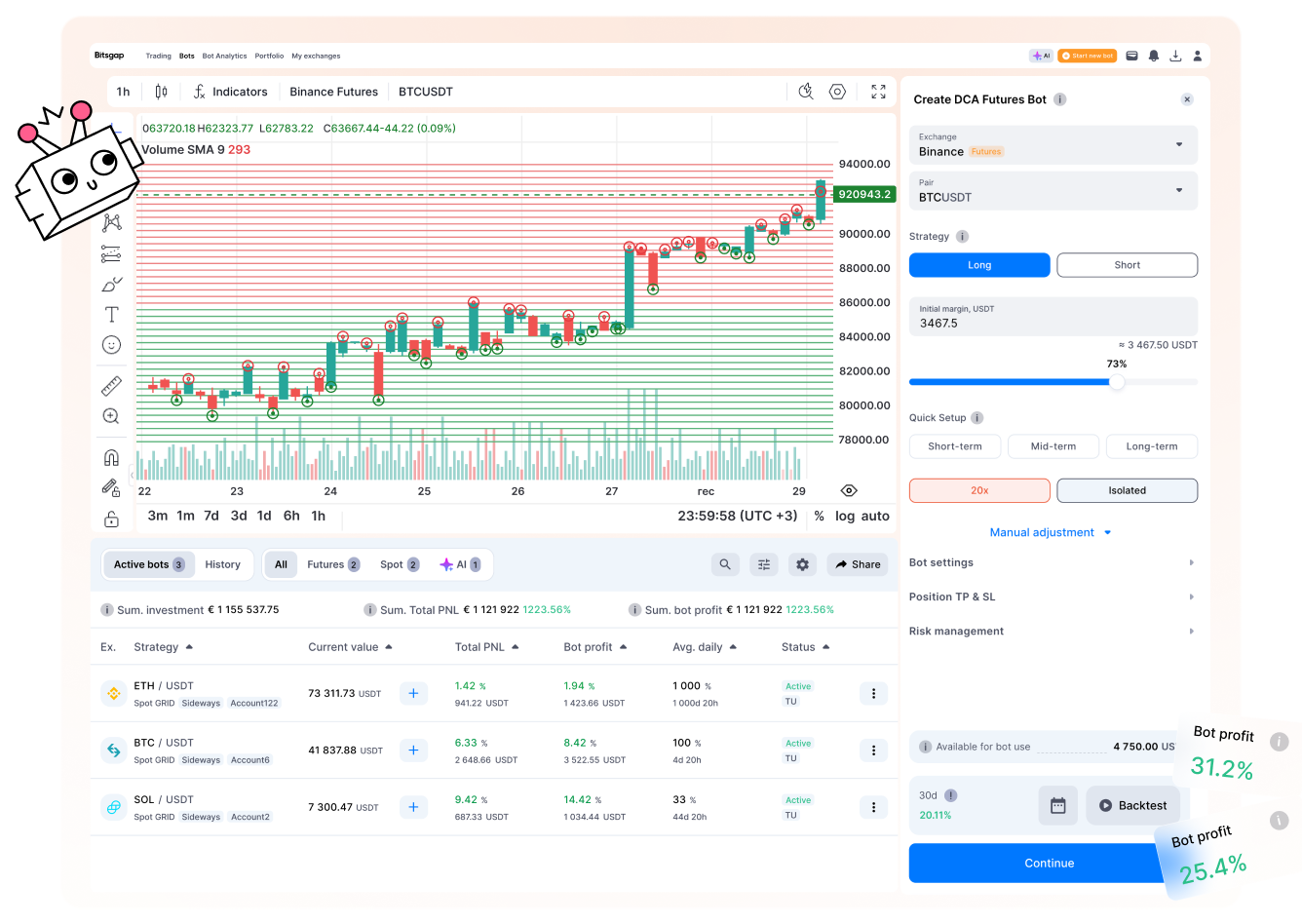The width and height of the screenshot is (1302, 924).
Task: Toggle the Isolated margin mode
Action: pos(1127,490)
